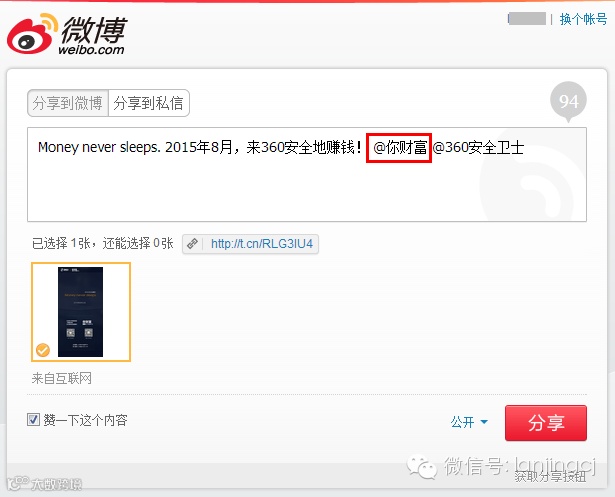Viewport: 615px width, 497px height.
Task: Click the orange checkmark on selected image
Action: (43, 350)
